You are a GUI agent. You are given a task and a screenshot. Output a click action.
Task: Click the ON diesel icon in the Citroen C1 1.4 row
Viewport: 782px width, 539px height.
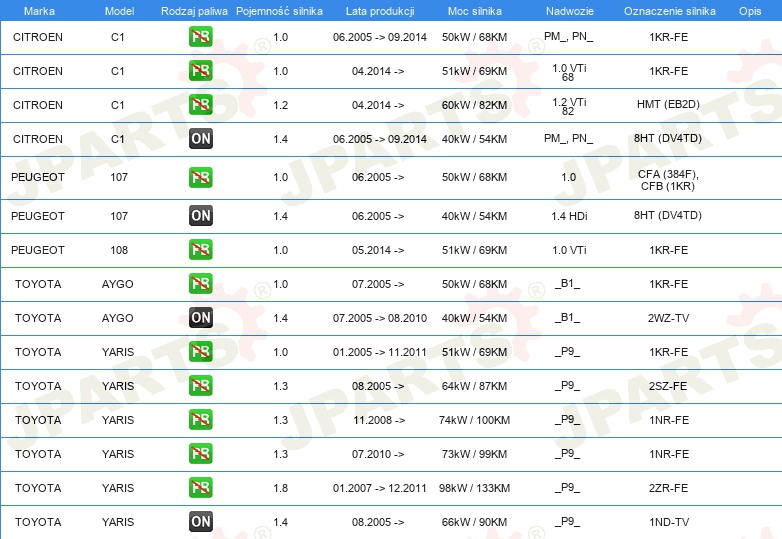click(200, 139)
